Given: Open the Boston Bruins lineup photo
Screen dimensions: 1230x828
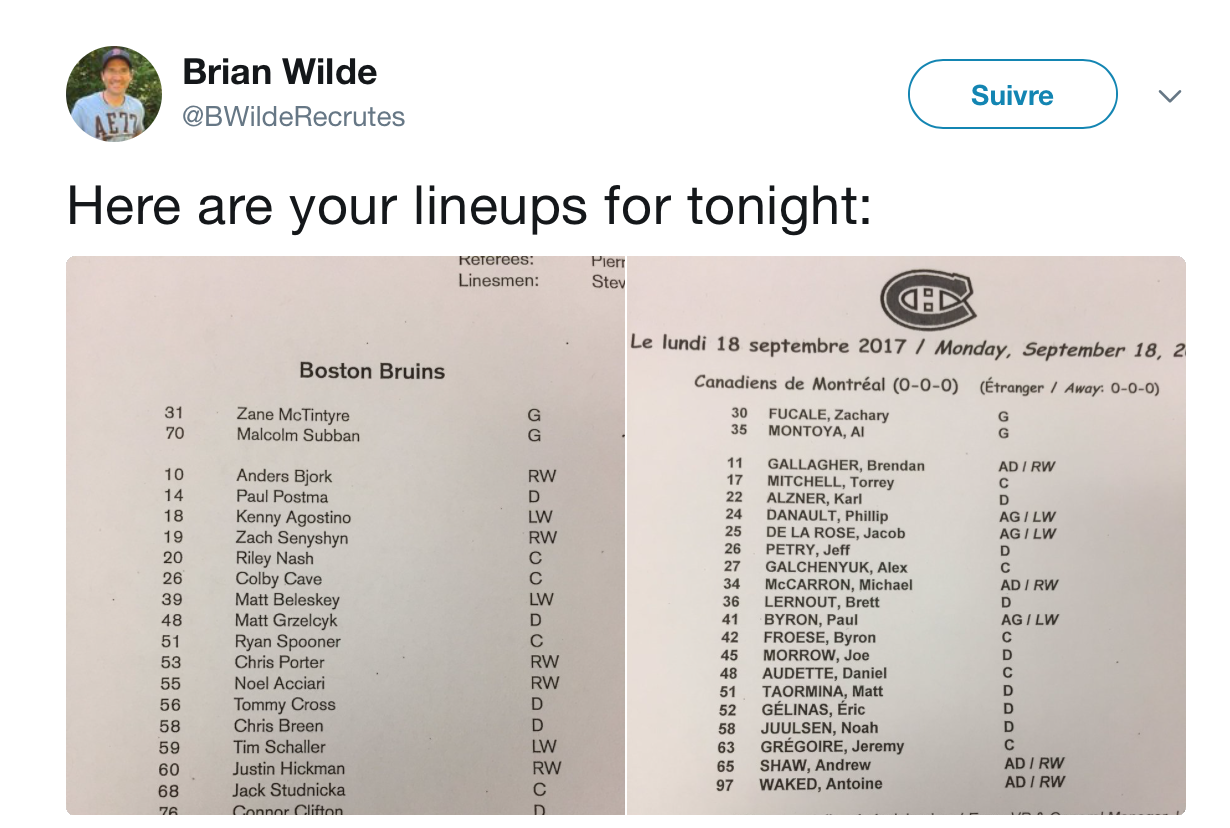Looking at the screenshot, I should [x=346, y=536].
